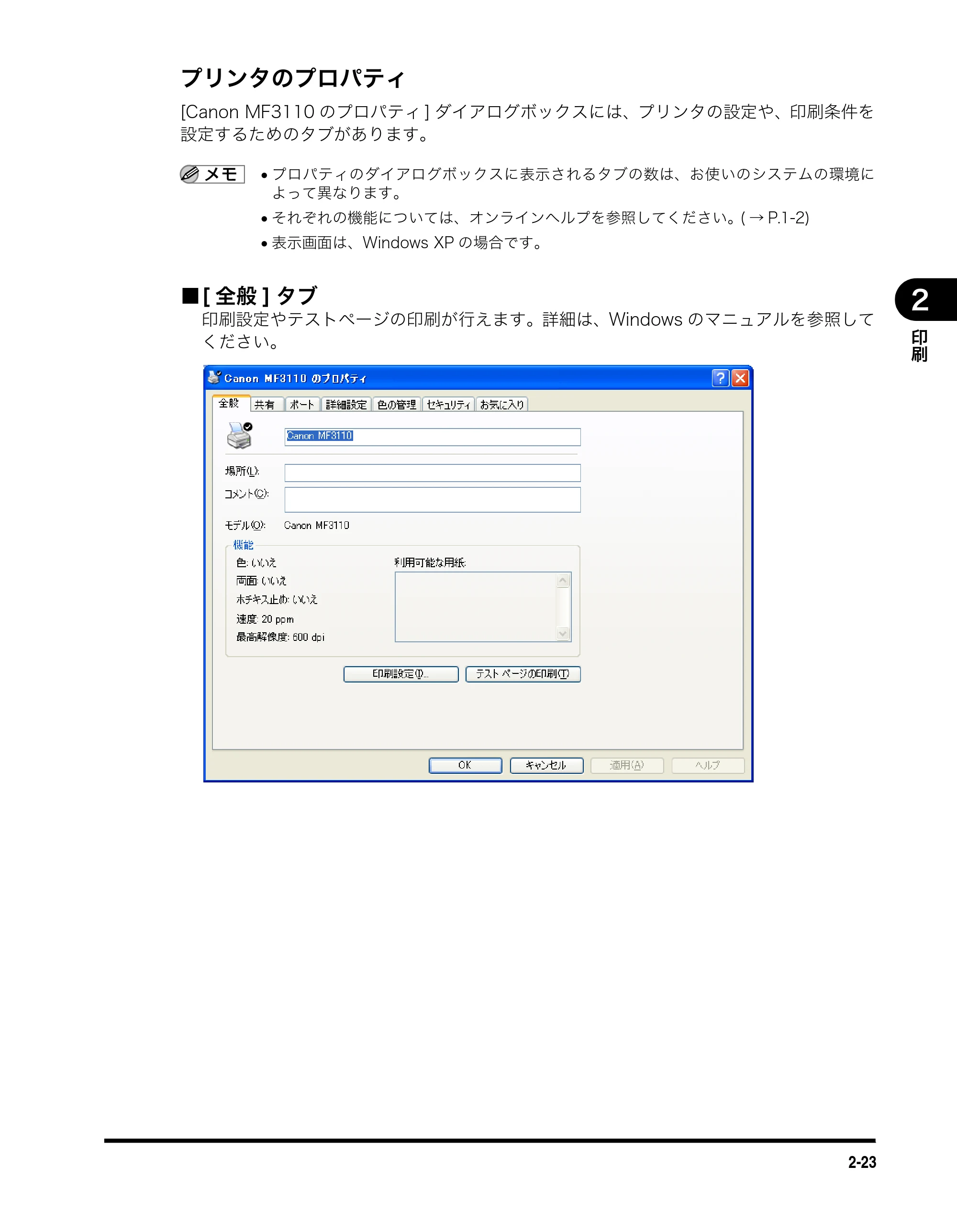Viewport: 957px width, 1232px height.
Task: Click the page number 2-23
Action: click(x=862, y=1162)
